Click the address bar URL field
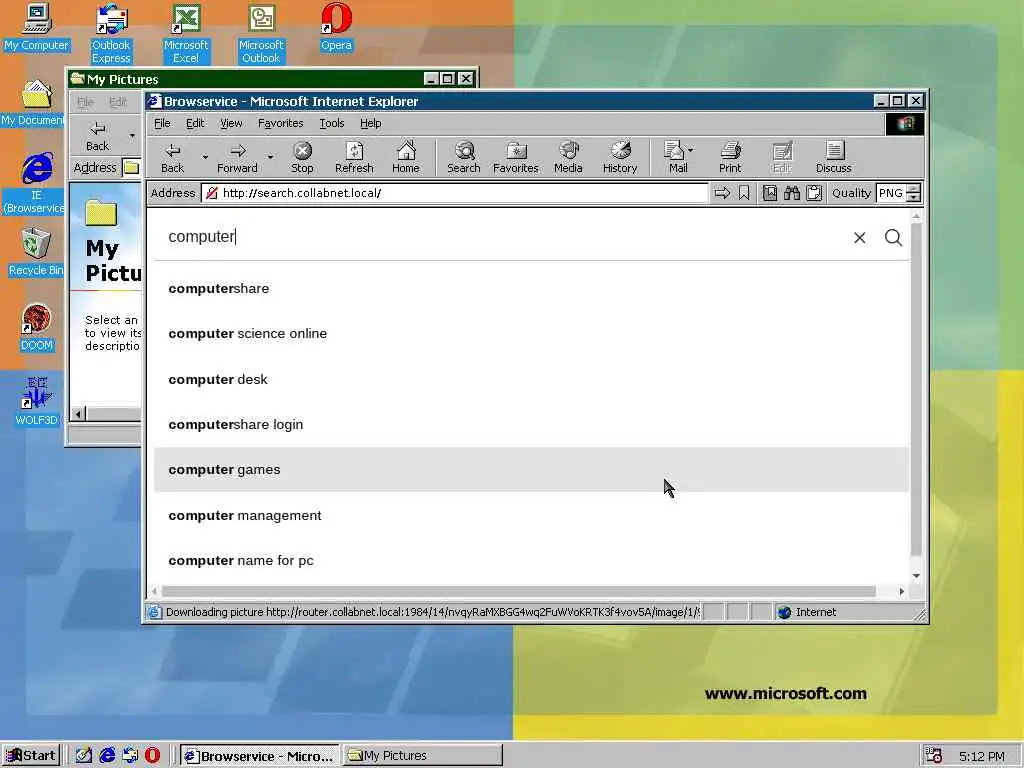This screenshot has width=1024, height=768. pyautogui.click(x=455, y=193)
